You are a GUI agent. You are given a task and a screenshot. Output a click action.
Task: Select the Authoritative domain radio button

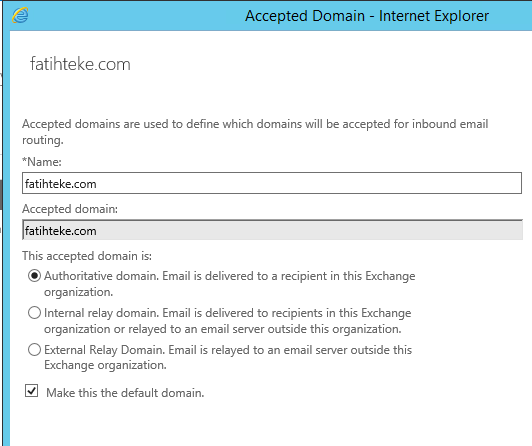click(x=34, y=276)
